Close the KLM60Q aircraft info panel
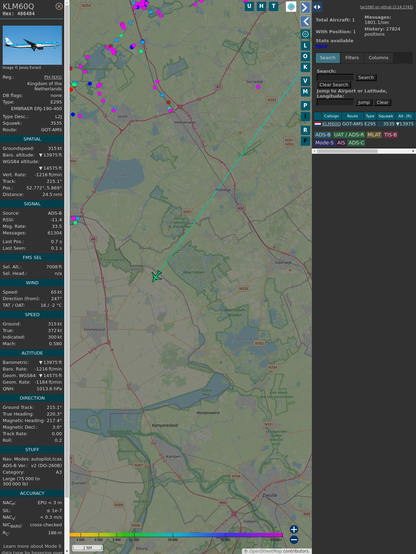Image resolution: width=416 pixels, height=554 pixels. (59, 6)
